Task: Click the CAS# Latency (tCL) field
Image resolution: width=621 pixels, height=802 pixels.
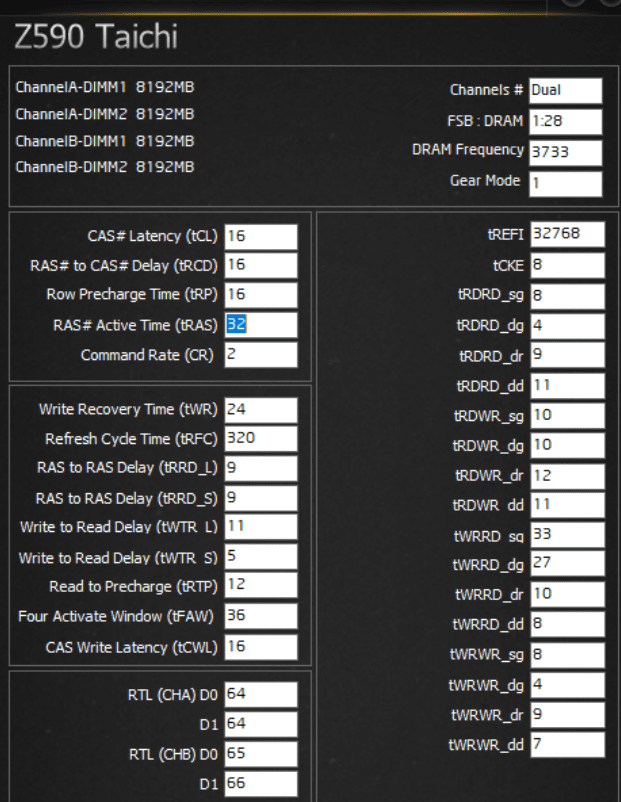Action: point(261,237)
